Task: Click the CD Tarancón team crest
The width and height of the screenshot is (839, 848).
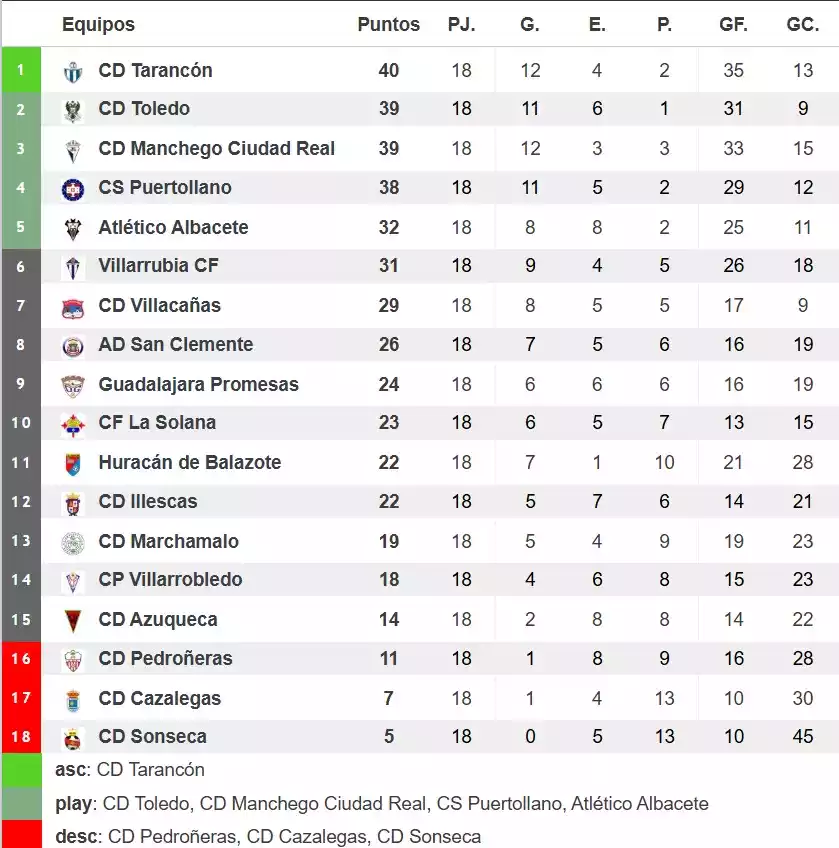Action: (73, 71)
